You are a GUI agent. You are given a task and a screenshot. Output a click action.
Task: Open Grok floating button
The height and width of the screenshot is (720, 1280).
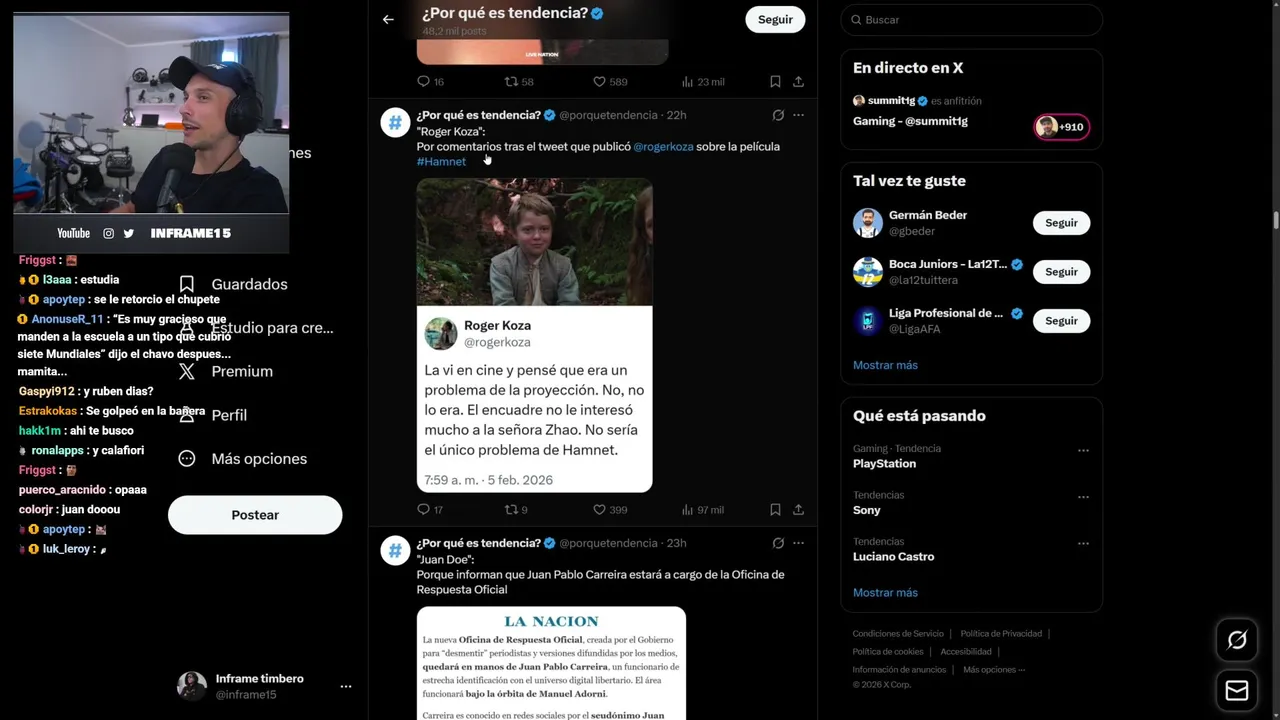[x=1237, y=640]
